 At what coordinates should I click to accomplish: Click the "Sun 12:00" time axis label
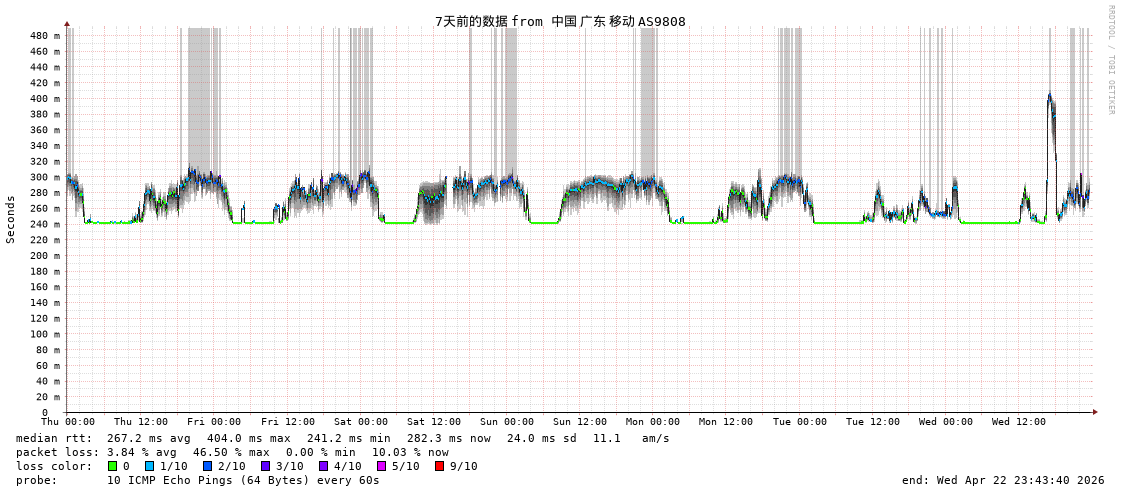(581, 422)
